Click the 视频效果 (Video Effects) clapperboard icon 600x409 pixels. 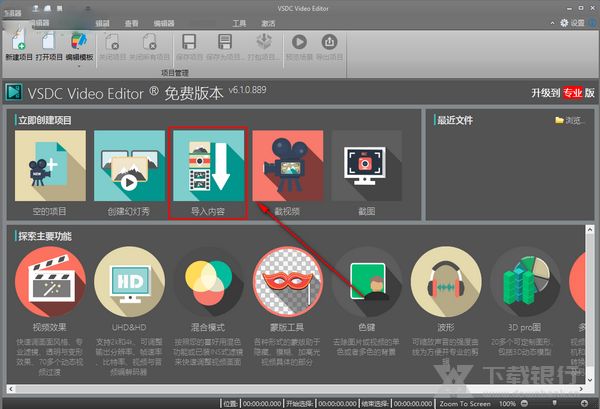coord(50,284)
